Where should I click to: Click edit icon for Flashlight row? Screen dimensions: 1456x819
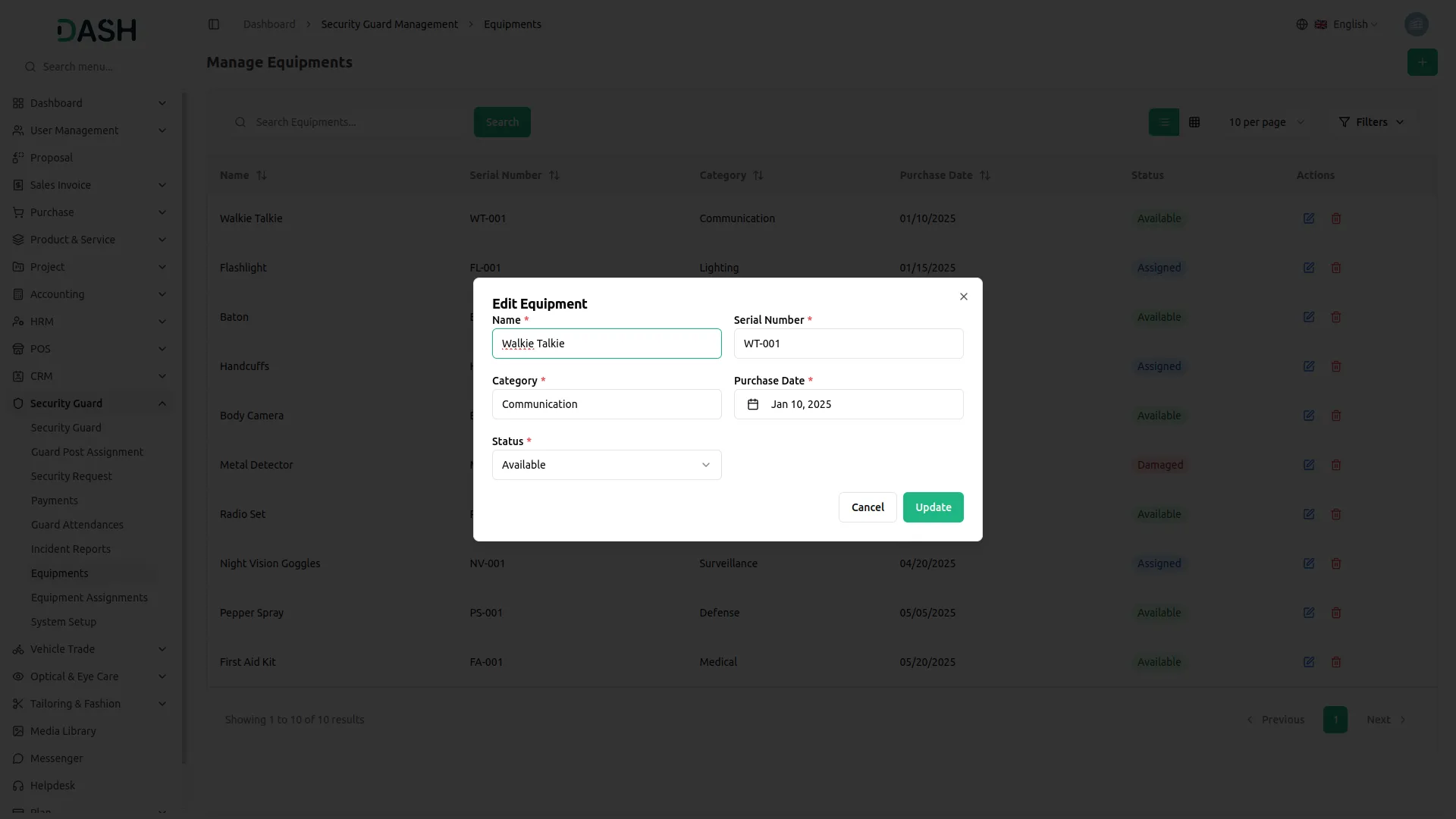1308,268
